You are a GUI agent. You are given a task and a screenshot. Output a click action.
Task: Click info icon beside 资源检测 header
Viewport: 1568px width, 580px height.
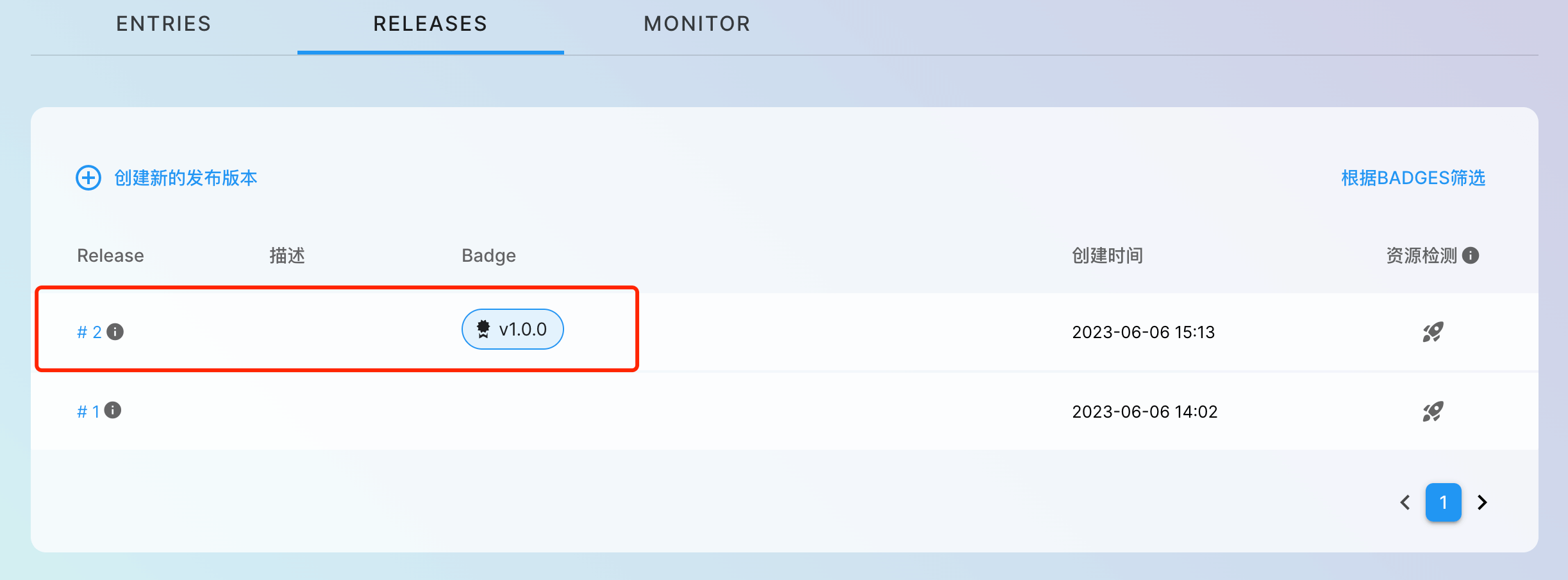[x=1471, y=255]
